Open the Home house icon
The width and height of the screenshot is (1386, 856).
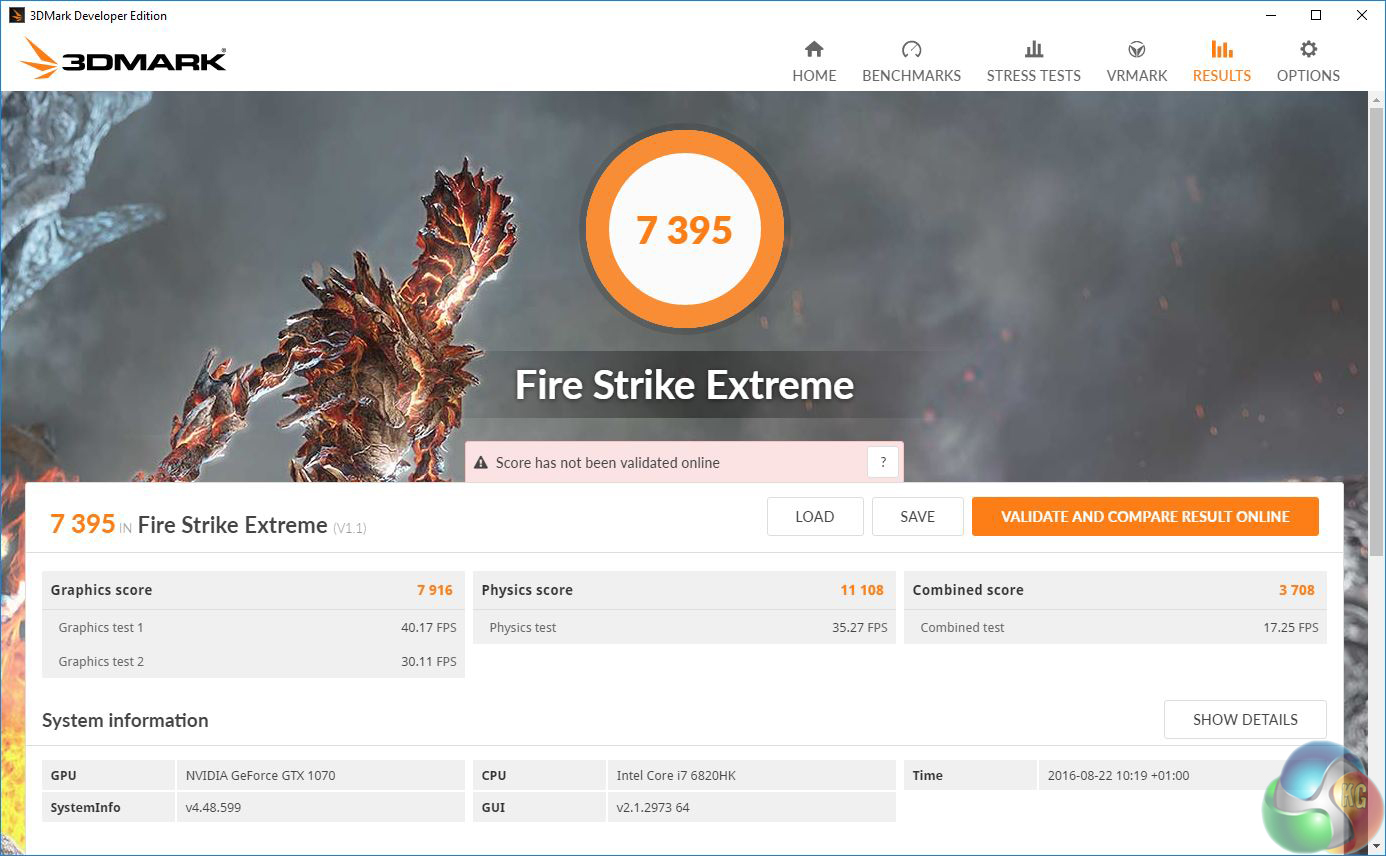tap(814, 49)
